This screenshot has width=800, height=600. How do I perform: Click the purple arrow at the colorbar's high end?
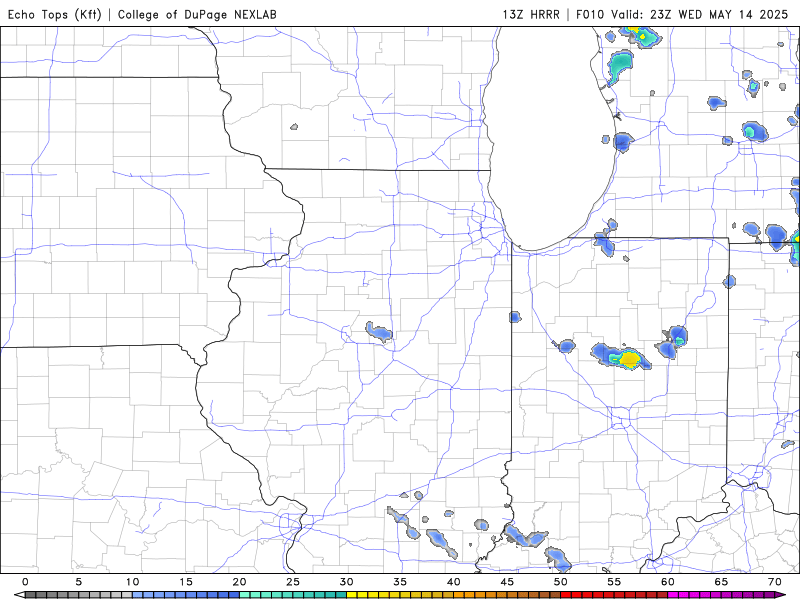pyautogui.click(x=780, y=595)
